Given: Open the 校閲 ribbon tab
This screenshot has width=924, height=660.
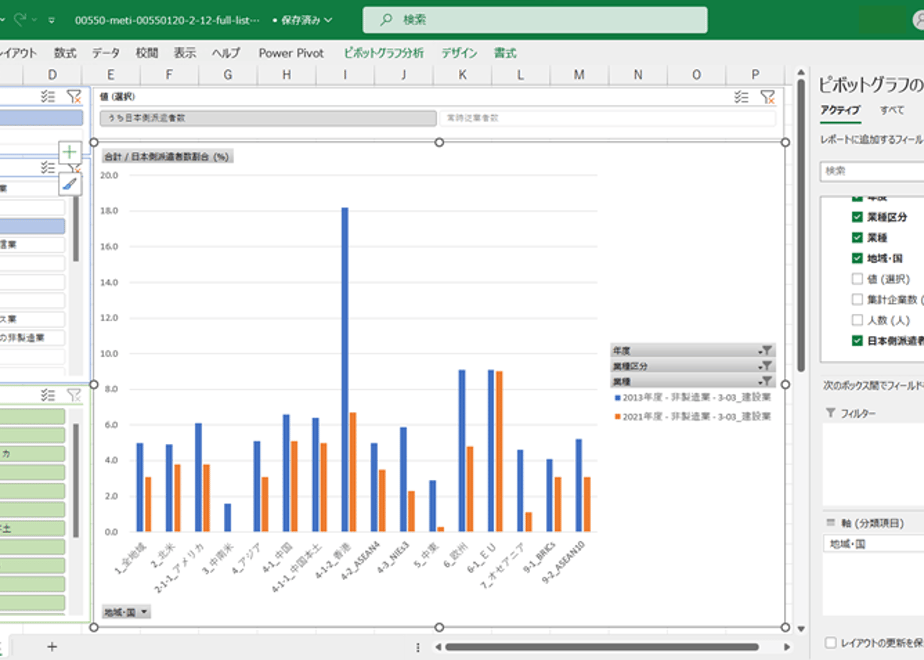Looking at the screenshot, I should click(x=147, y=53).
